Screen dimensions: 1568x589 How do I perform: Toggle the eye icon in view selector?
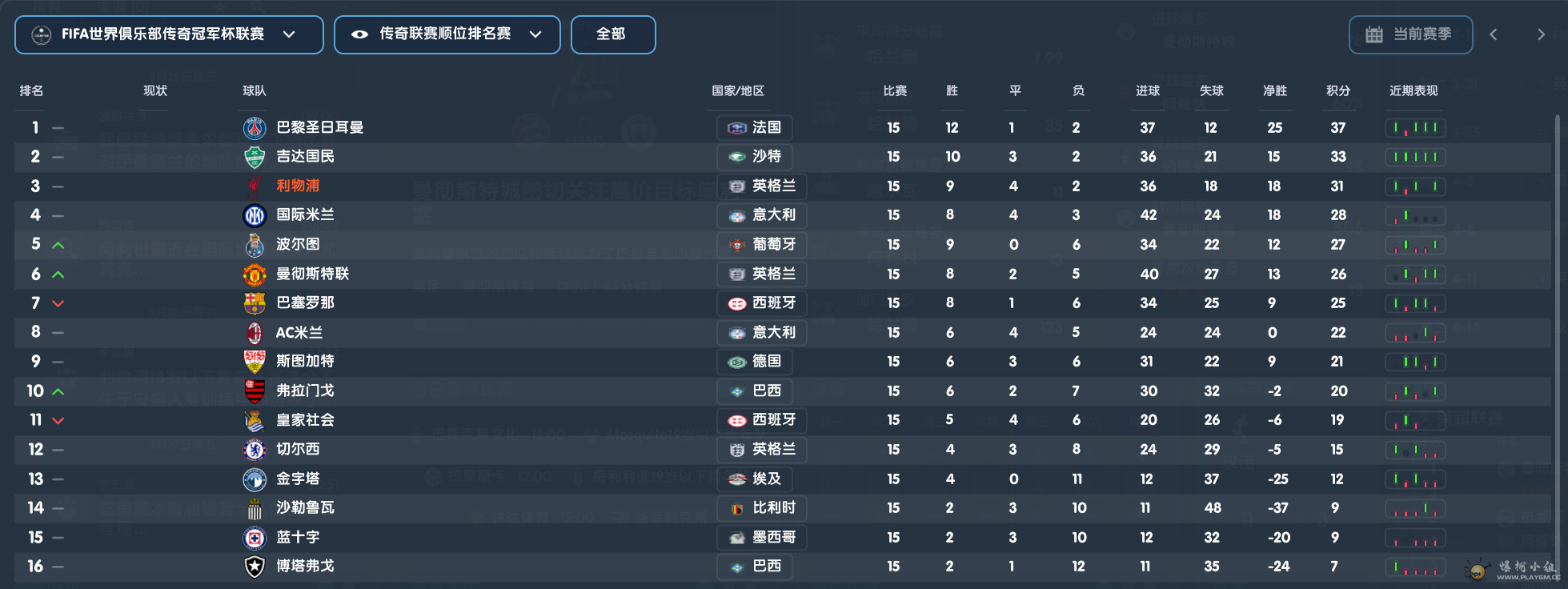pos(360,34)
